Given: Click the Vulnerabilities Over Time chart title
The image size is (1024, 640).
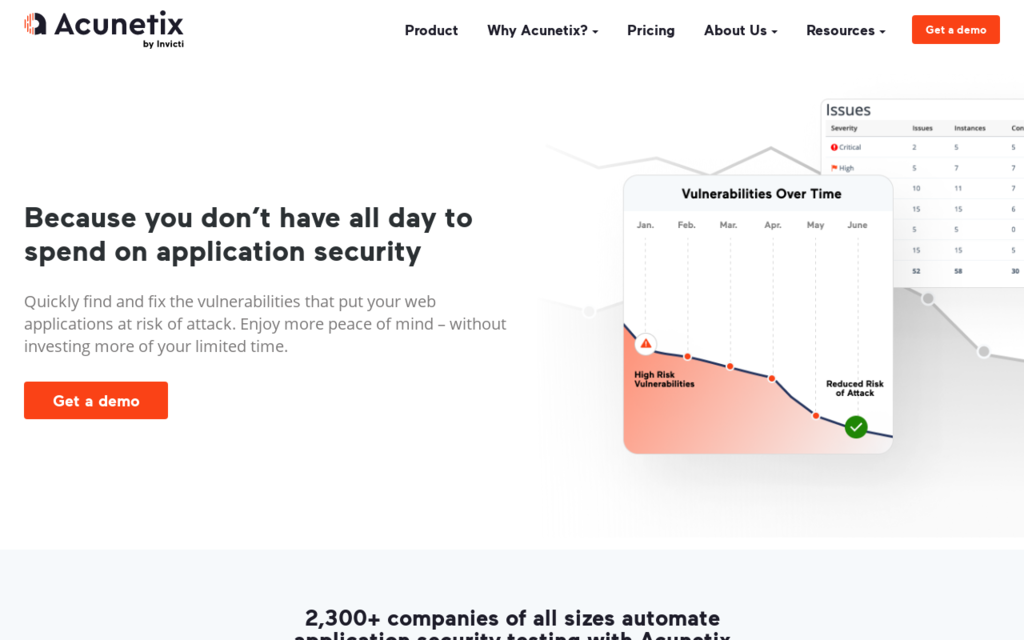Looking at the screenshot, I should pyautogui.click(x=761, y=194).
